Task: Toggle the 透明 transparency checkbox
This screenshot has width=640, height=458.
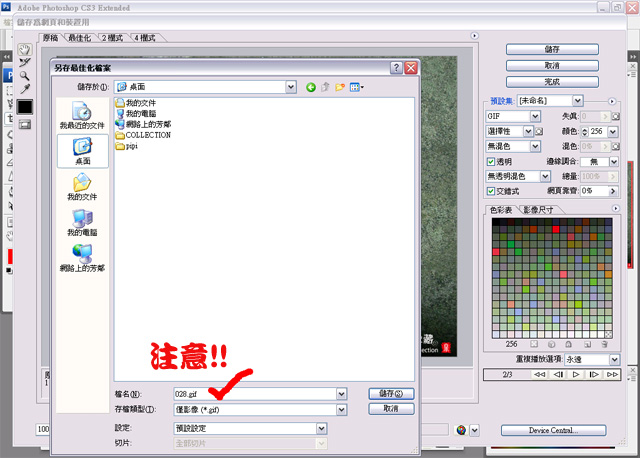Action: point(490,161)
